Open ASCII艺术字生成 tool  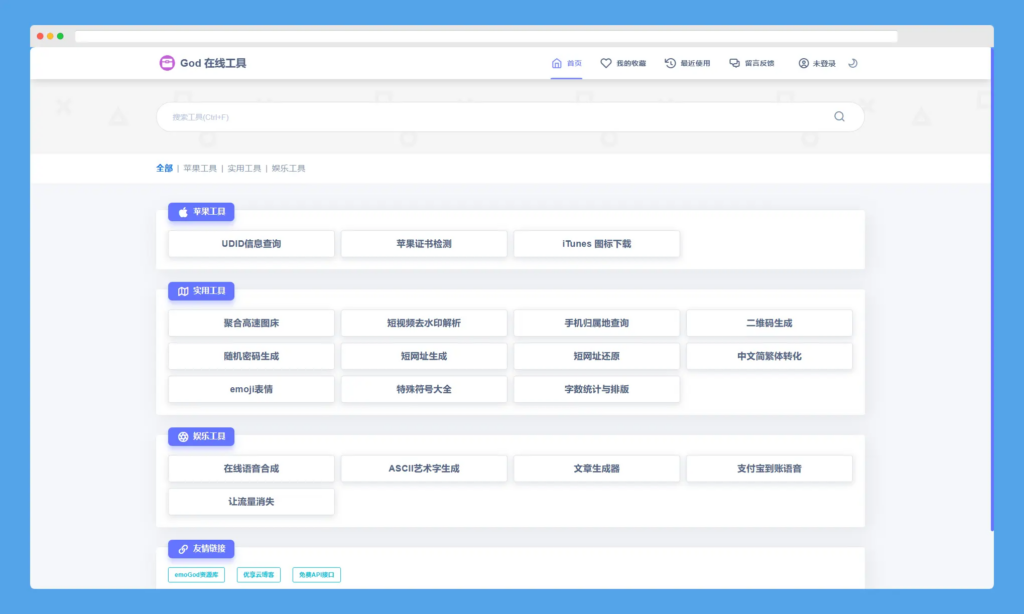tap(424, 469)
